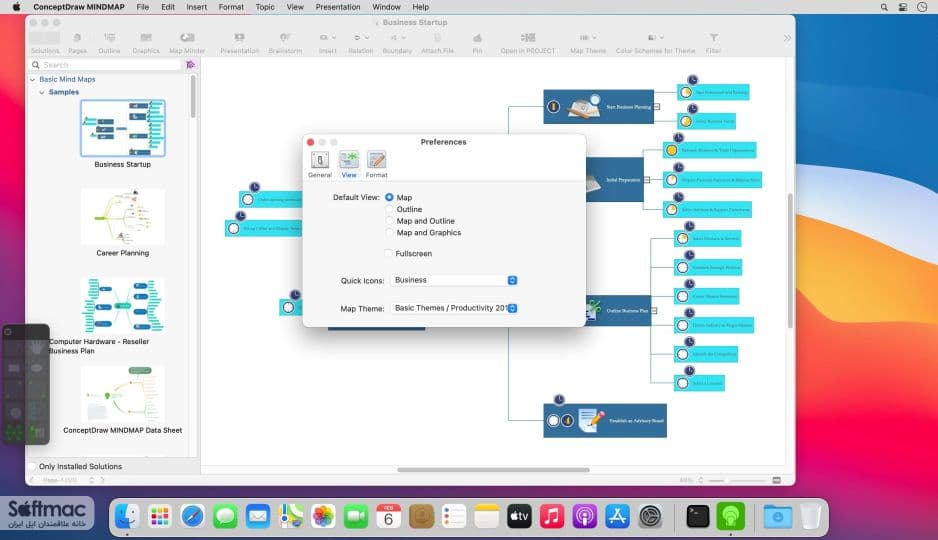Open the Insert menu
Viewport: 938px width, 540px height.
point(196,7)
